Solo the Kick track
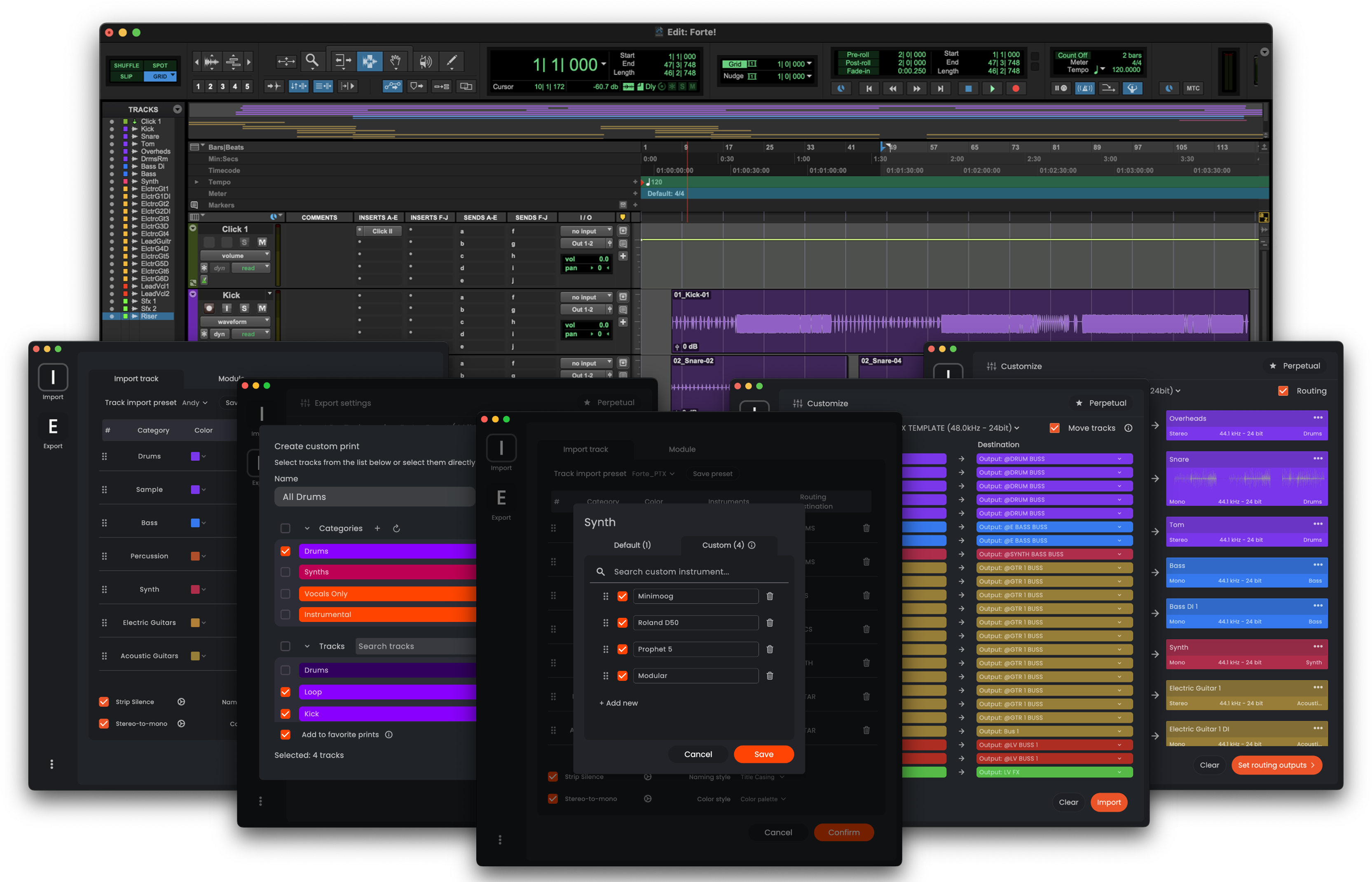This screenshot has height=882, width=1372. (244, 308)
